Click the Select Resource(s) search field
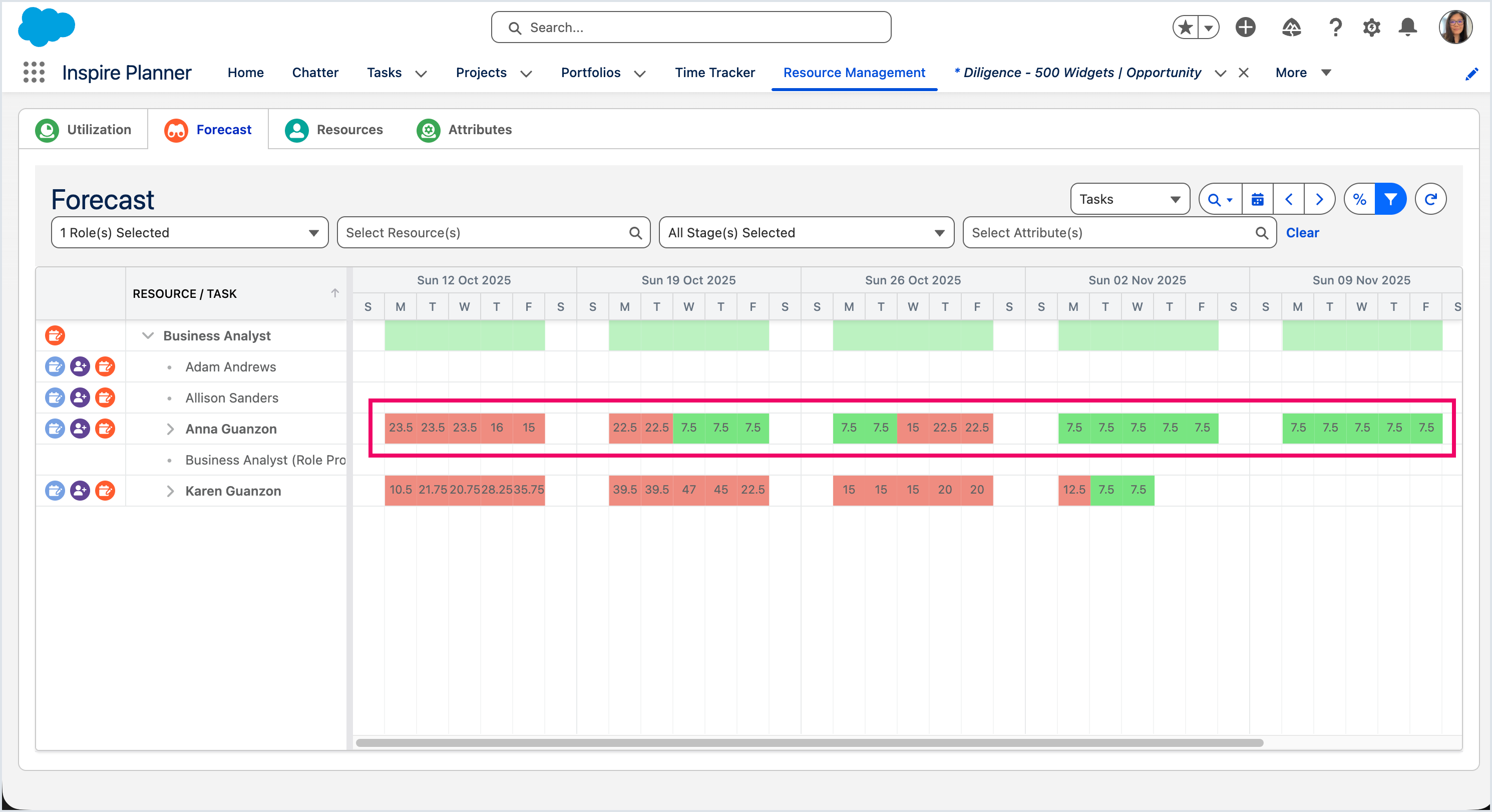This screenshot has width=1492, height=812. coord(494,232)
